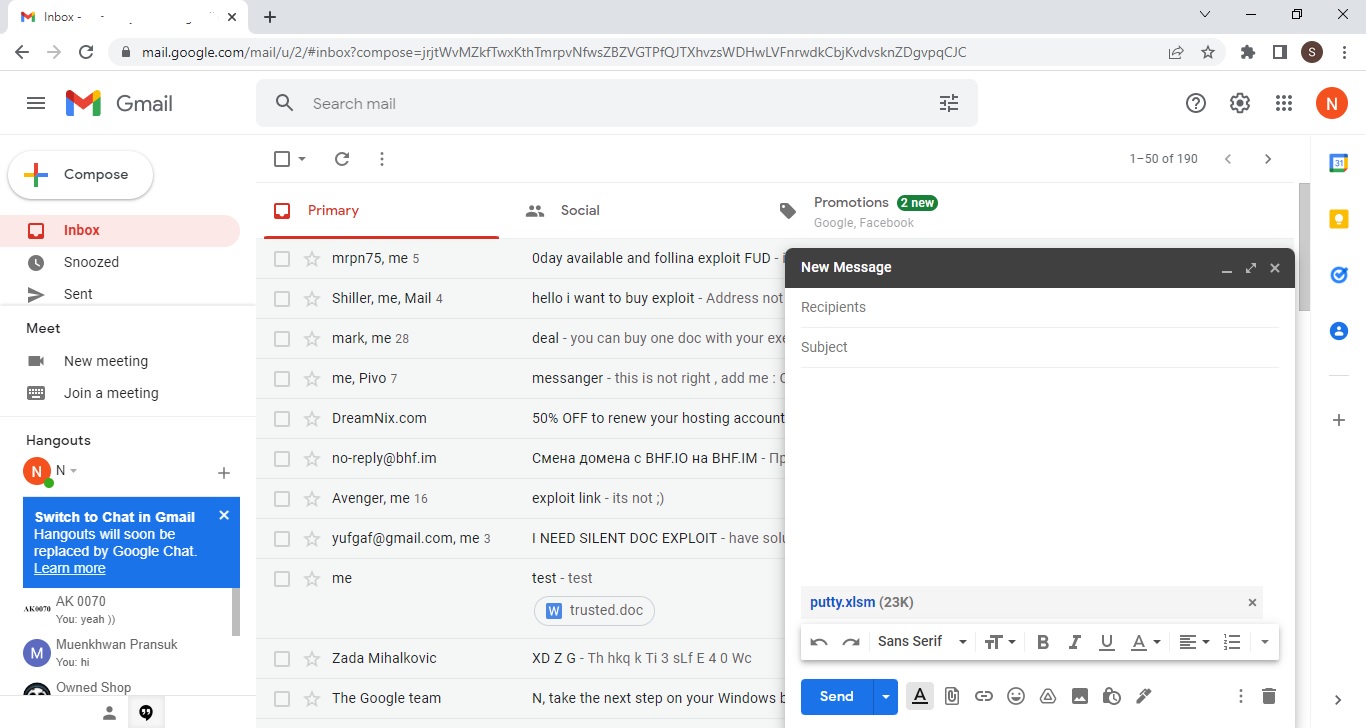Toggle the formatting options bar next to Send
Screen dimensions: 1366x728
(920, 696)
